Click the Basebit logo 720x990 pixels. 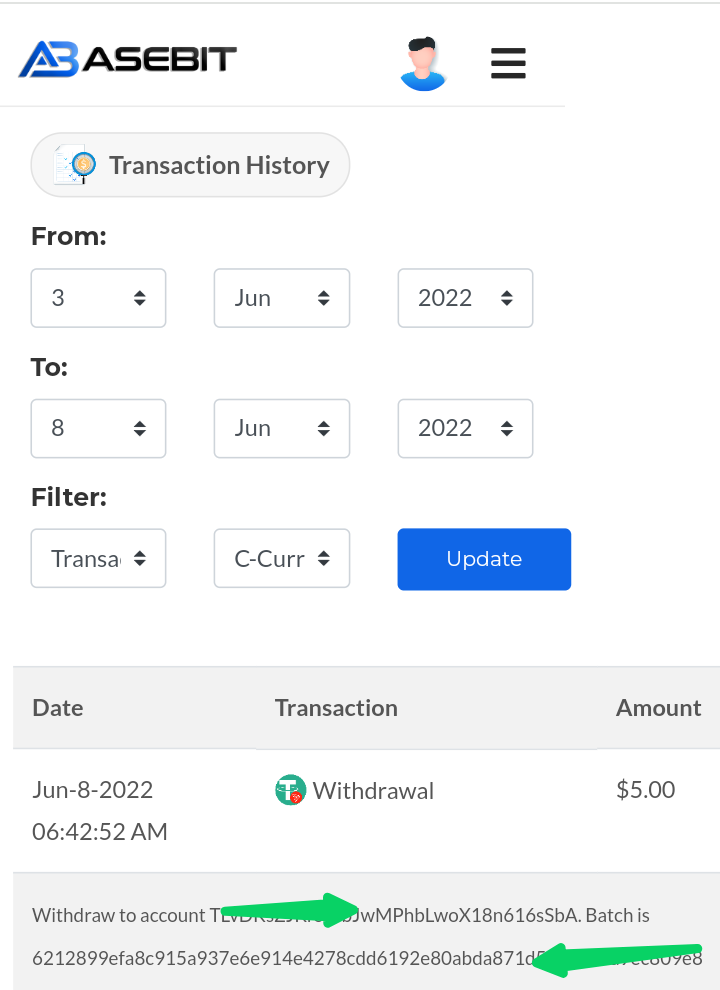point(128,59)
